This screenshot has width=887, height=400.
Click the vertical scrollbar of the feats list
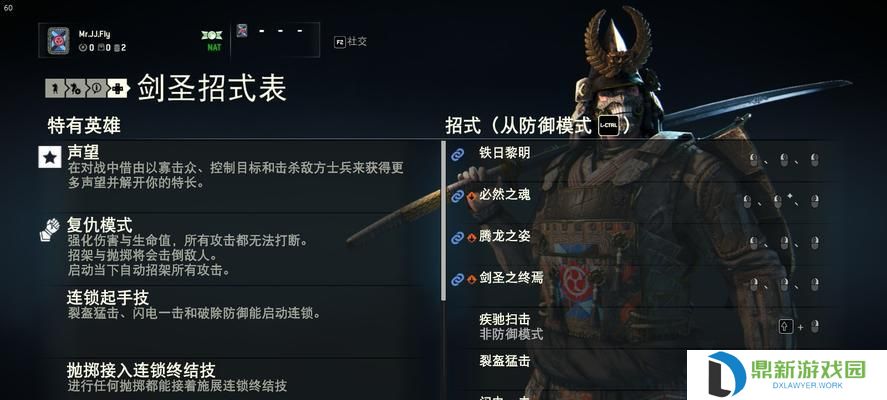[444, 221]
